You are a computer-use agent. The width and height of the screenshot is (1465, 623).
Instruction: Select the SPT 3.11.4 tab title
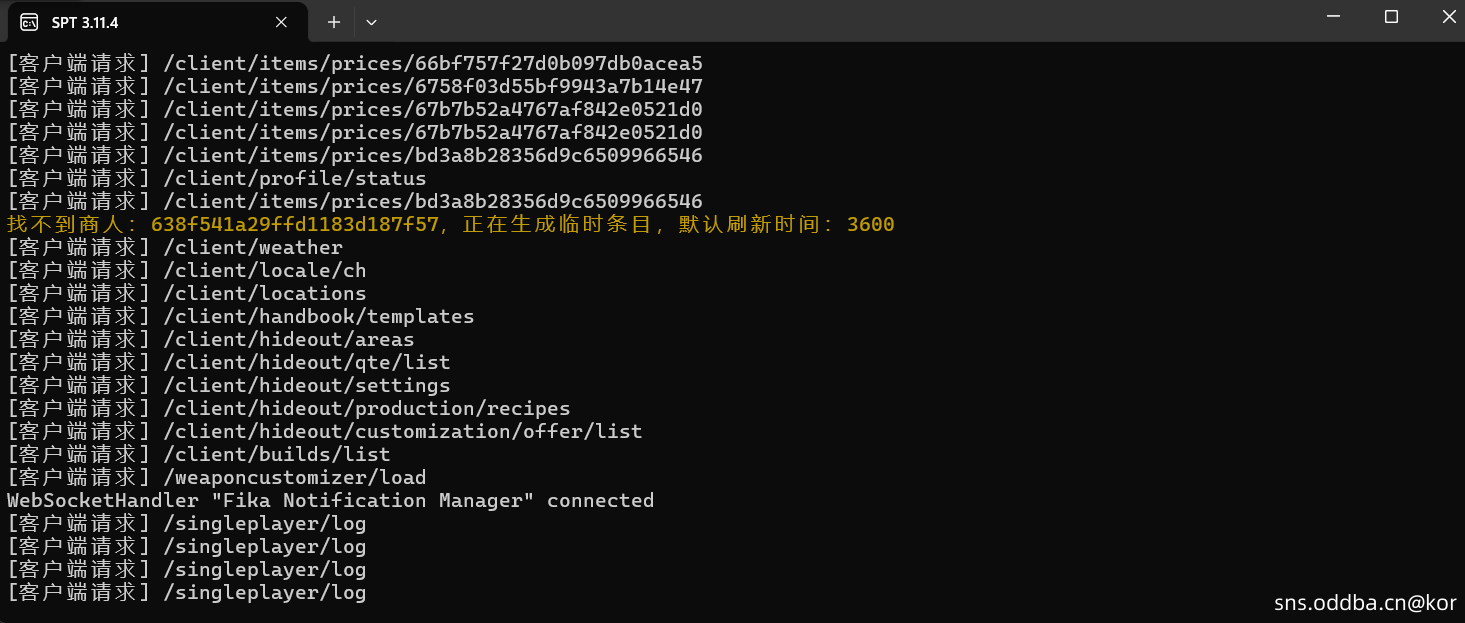[85, 22]
